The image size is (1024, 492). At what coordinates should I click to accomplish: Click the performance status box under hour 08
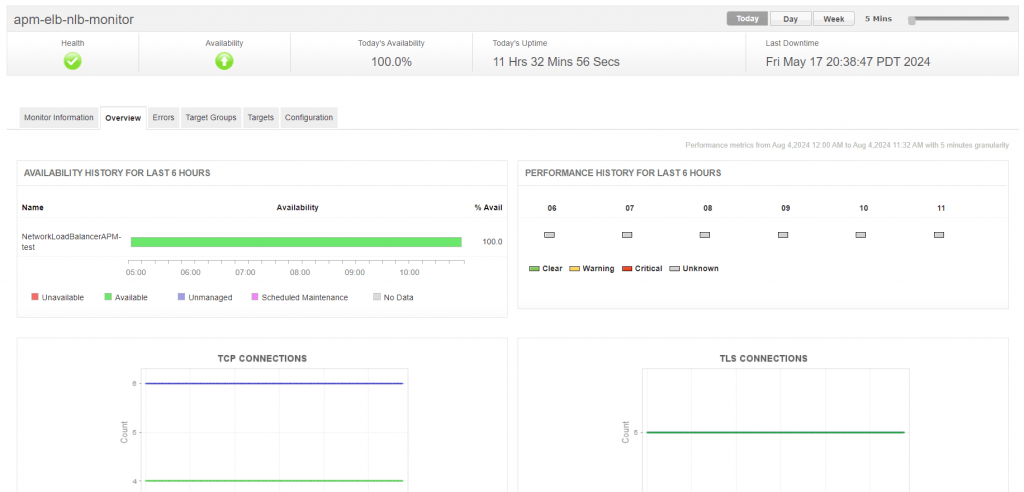coord(705,235)
